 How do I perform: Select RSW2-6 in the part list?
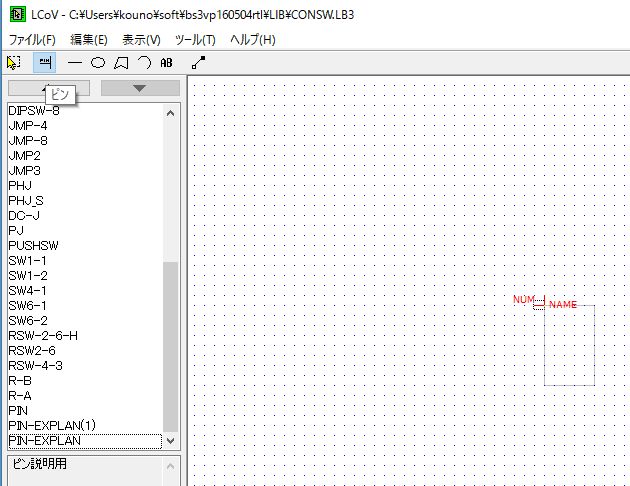pos(85,351)
